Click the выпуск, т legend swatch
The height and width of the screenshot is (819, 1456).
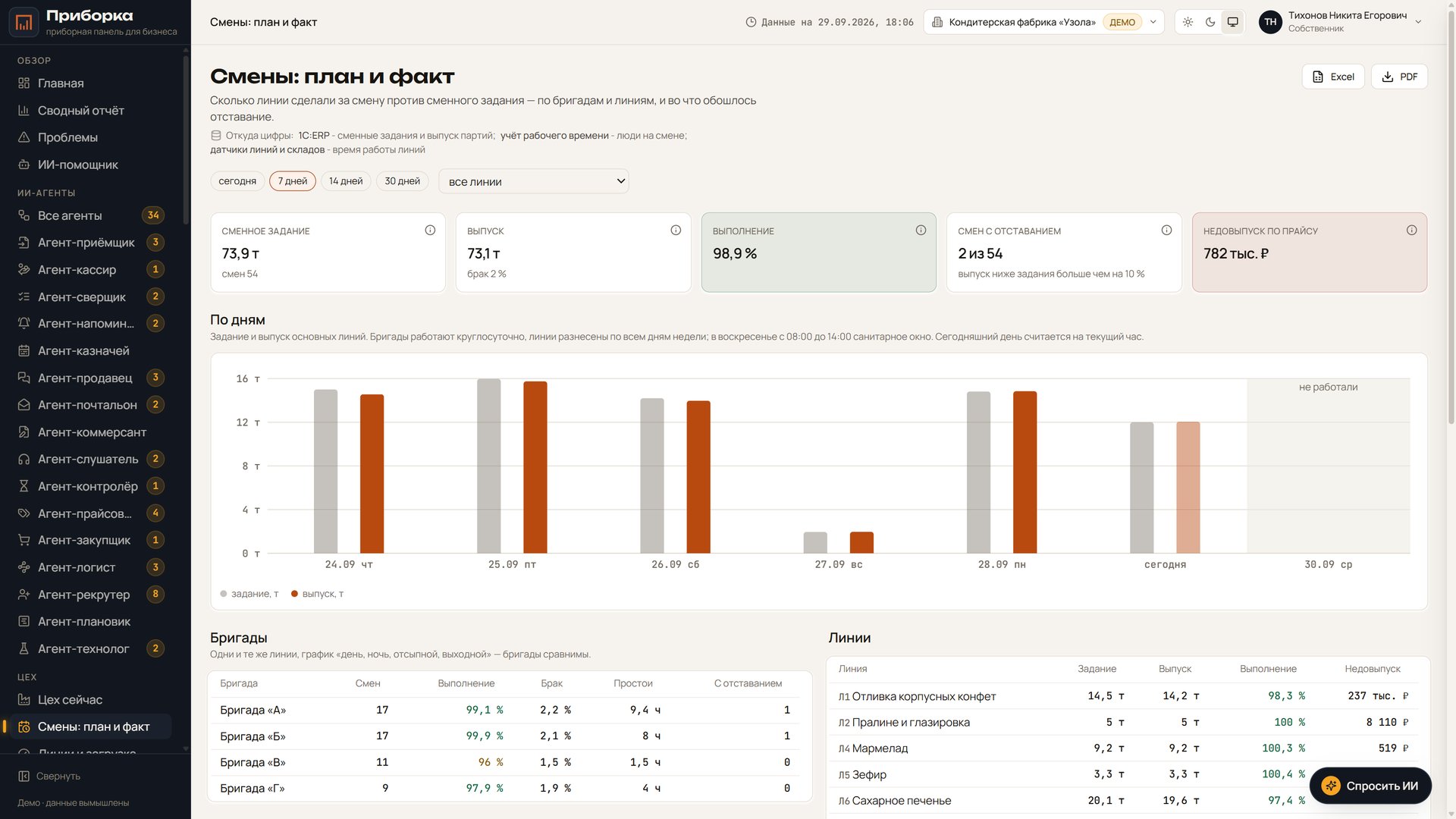(294, 594)
